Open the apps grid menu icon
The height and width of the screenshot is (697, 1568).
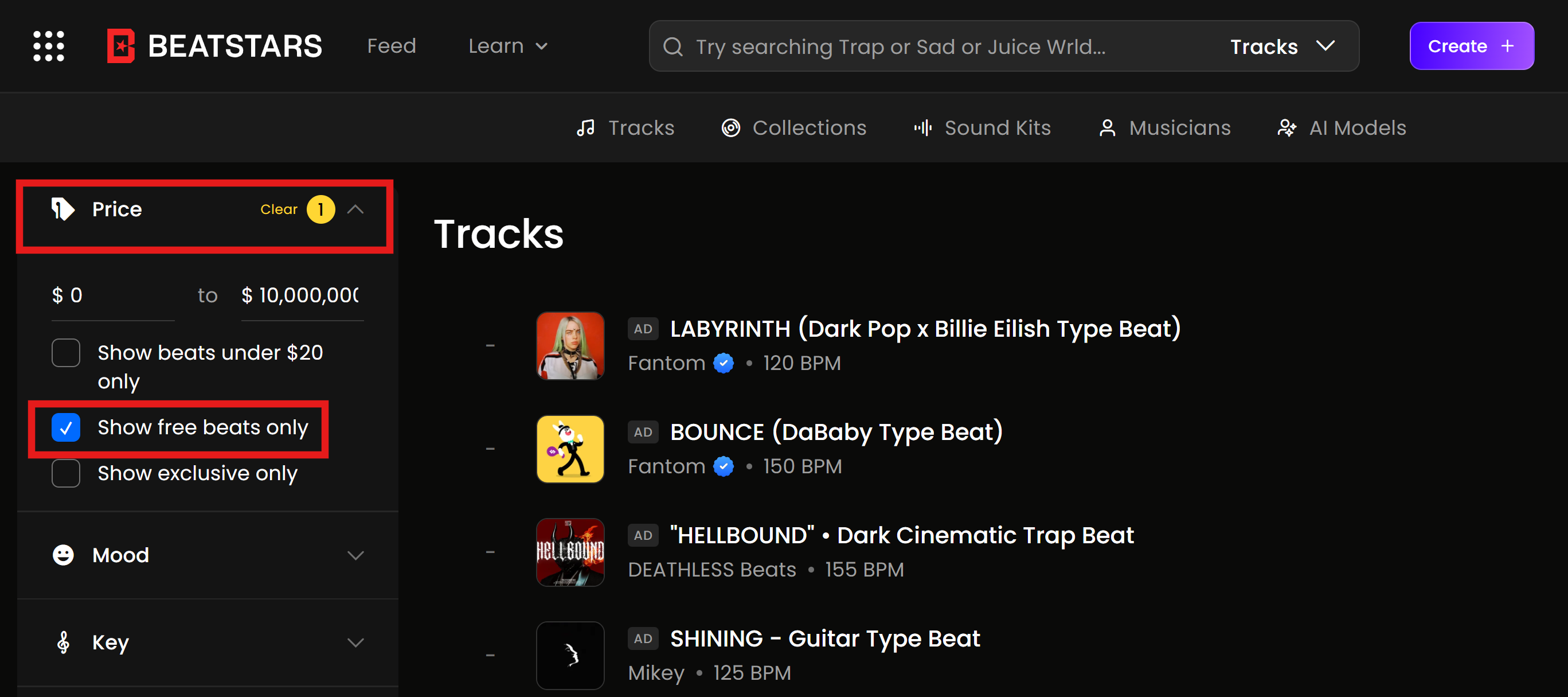pos(48,46)
